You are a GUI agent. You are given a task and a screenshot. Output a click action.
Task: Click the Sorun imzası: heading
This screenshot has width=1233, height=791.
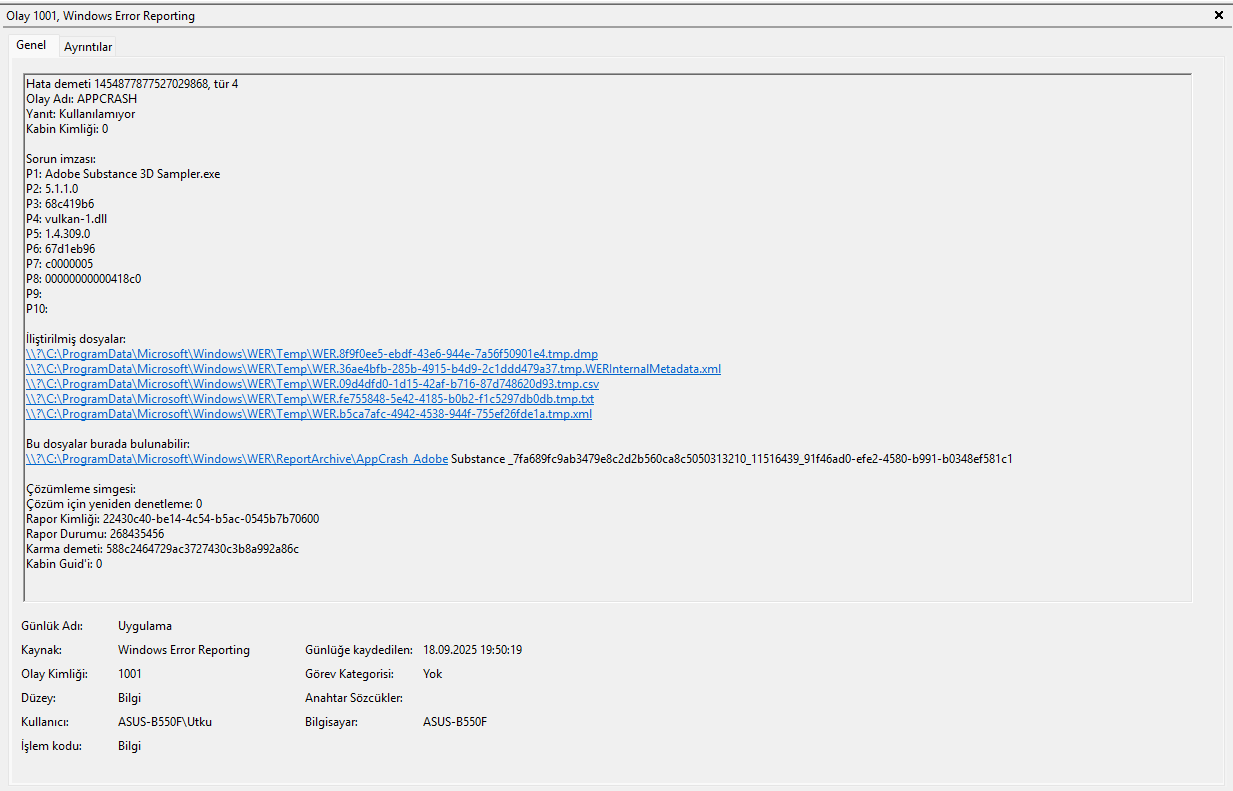(60, 159)
